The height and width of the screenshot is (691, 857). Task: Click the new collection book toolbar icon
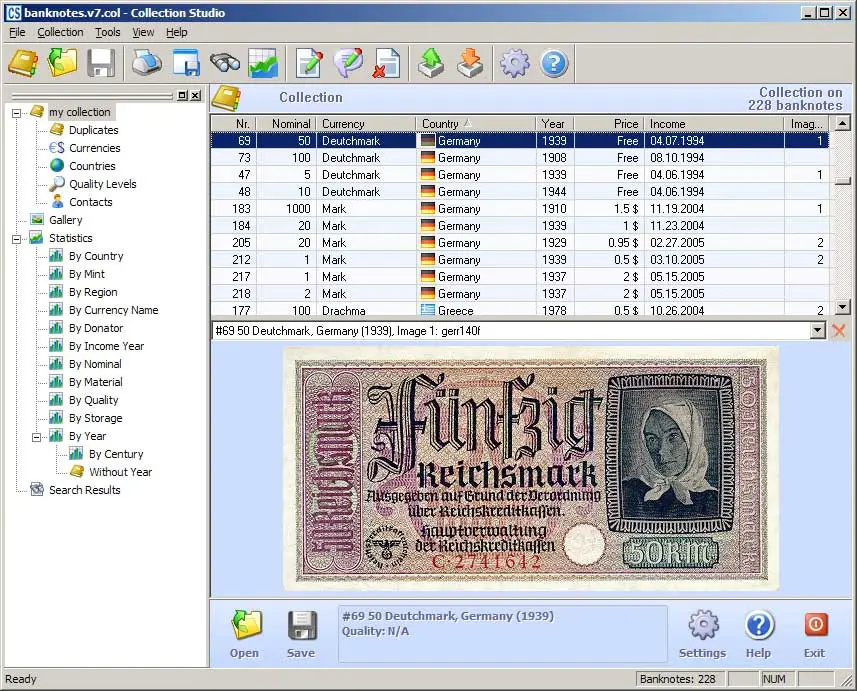[22, 63]
